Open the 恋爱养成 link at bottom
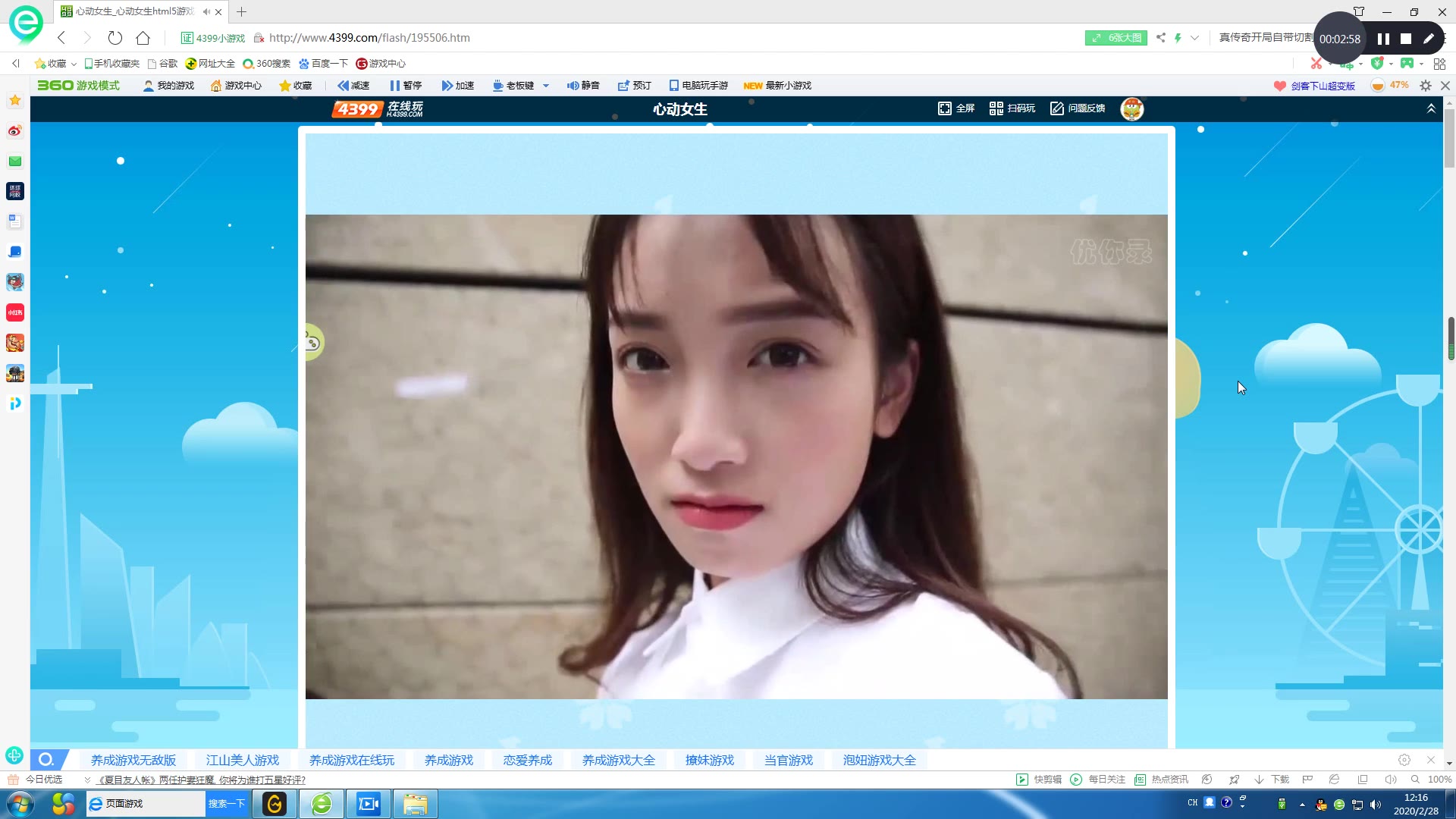The image size is (1456, 819). click(x=527, y=760)
